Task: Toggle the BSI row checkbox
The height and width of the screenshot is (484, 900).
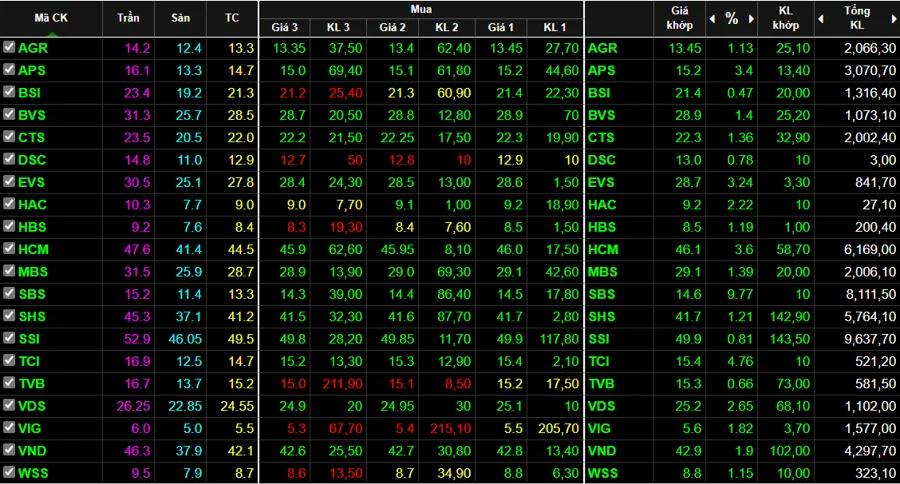Action: pyautogui.click(x=9, y=92)
